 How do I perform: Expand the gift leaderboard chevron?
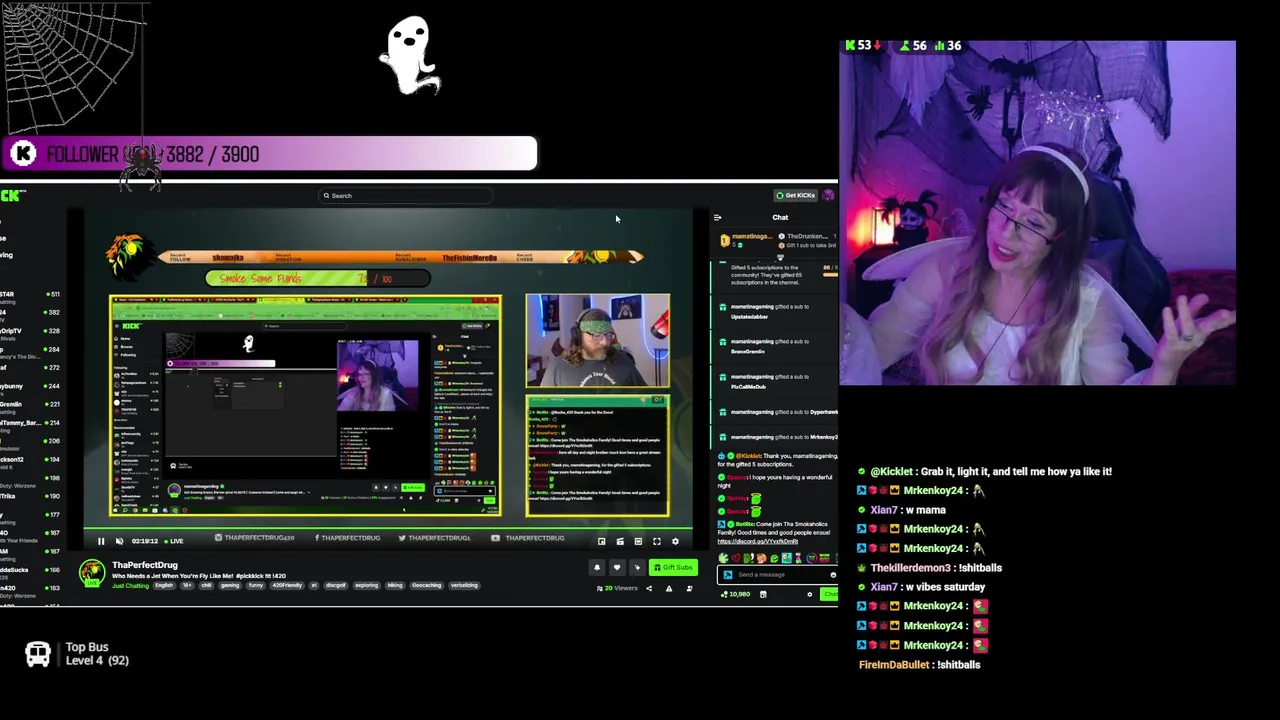780,258
